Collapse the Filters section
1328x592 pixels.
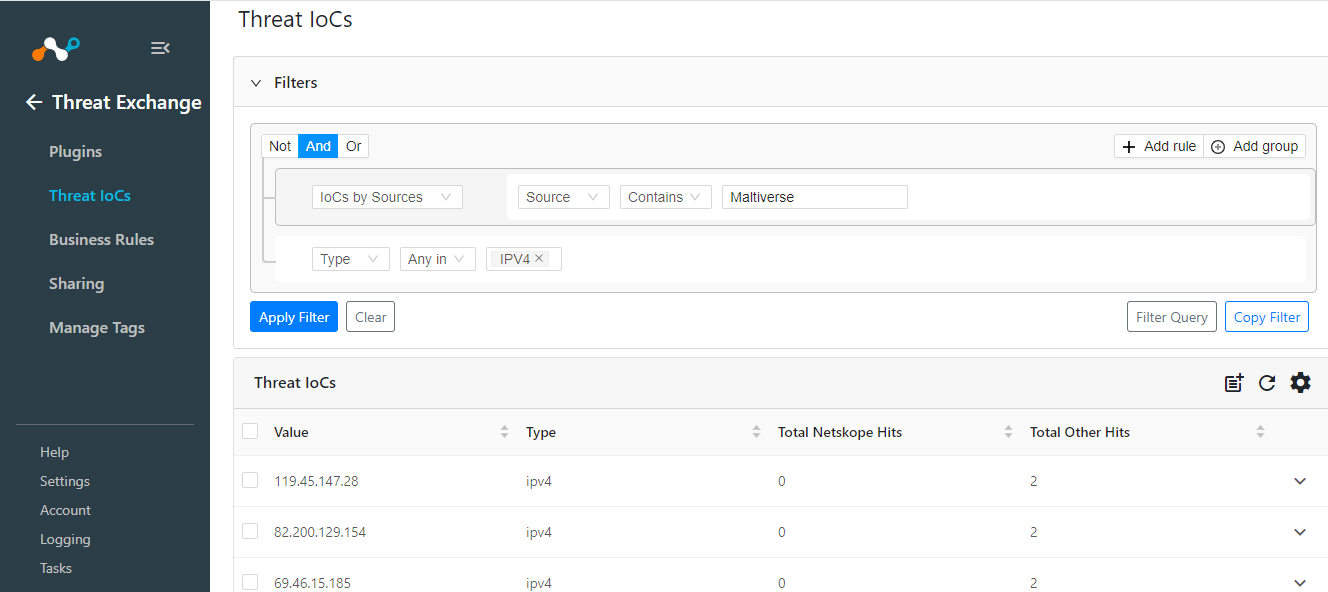(256, 83)
